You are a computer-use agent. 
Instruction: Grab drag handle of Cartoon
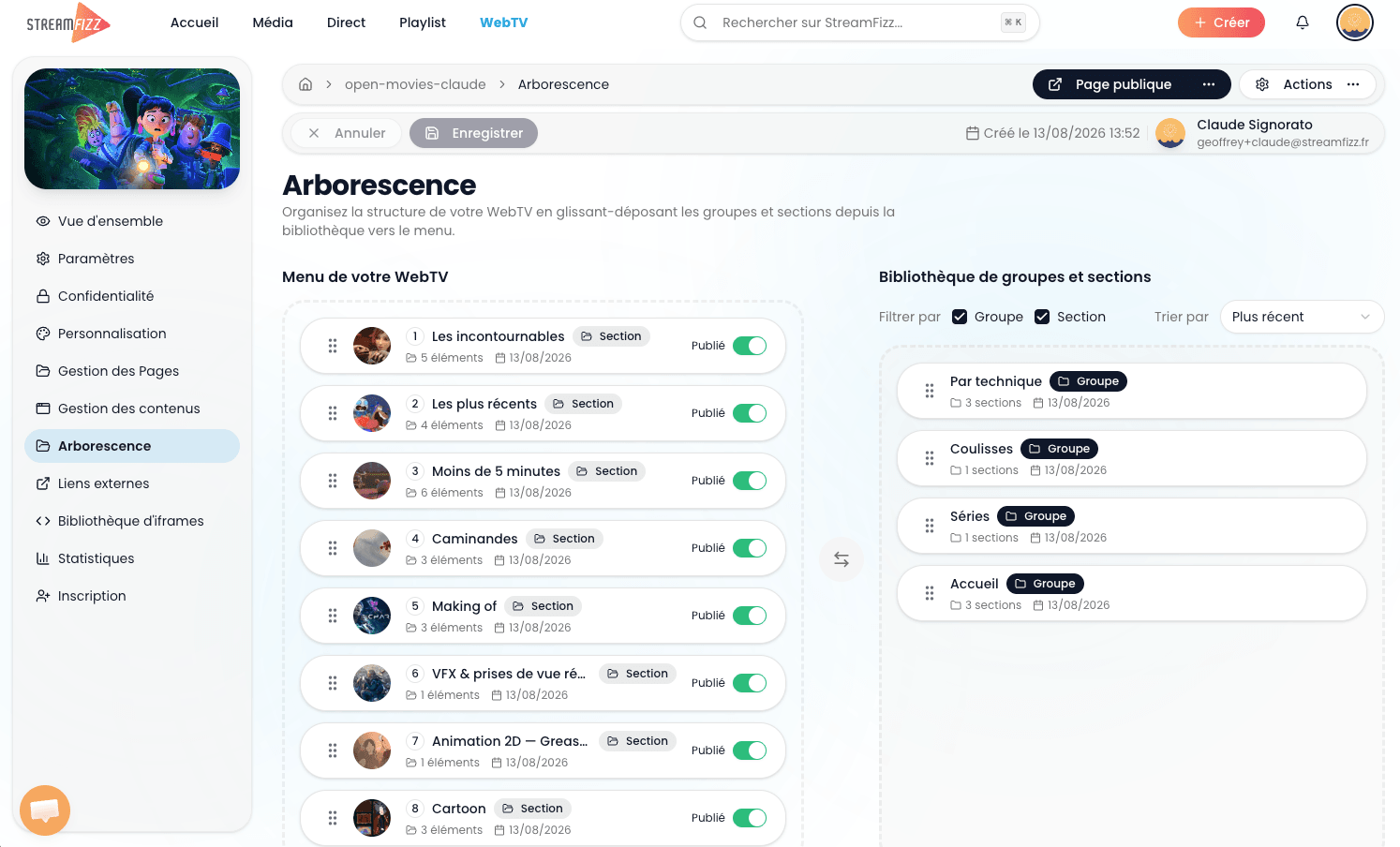pos(333,818)
